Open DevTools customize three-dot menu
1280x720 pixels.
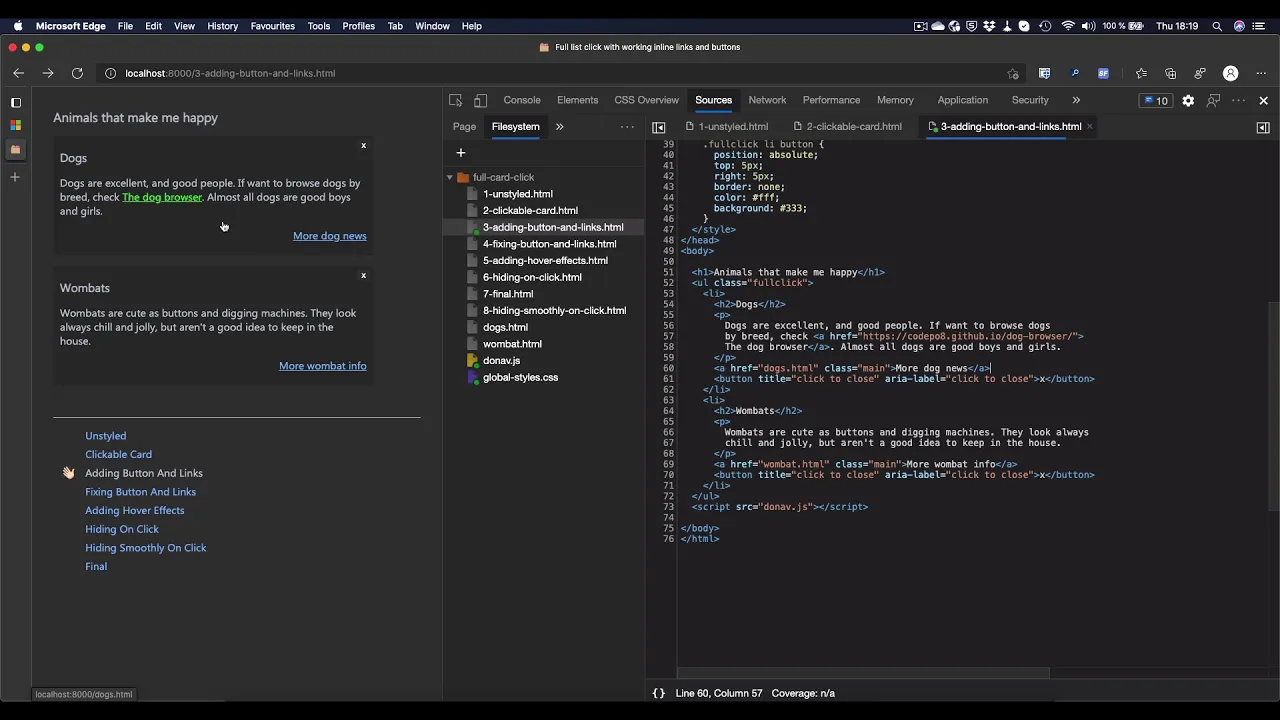pyautogui.click(x=1238, y=100)
